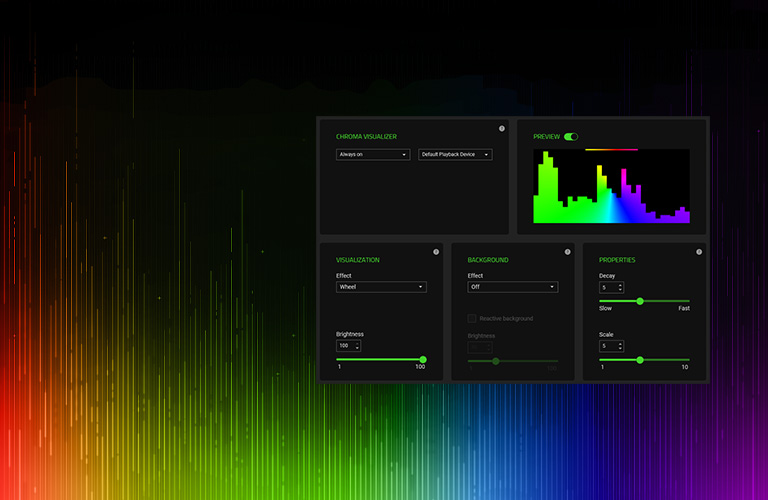Screen dimensions: 768x500
Task: Click the Visualization Brightness value field
Action: [x=345, y=346]
